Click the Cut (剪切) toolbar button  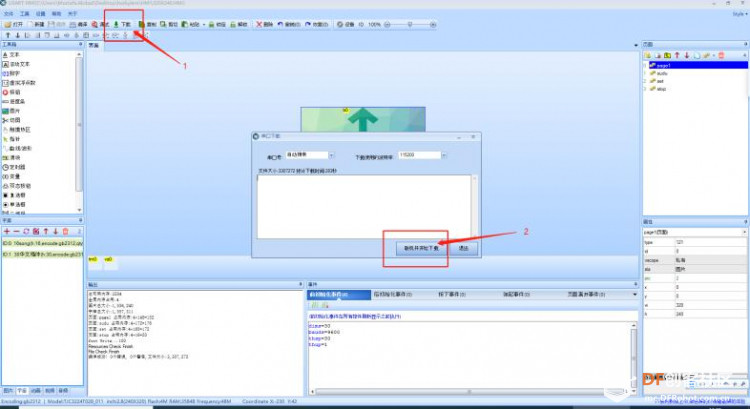tap(169, 24)
